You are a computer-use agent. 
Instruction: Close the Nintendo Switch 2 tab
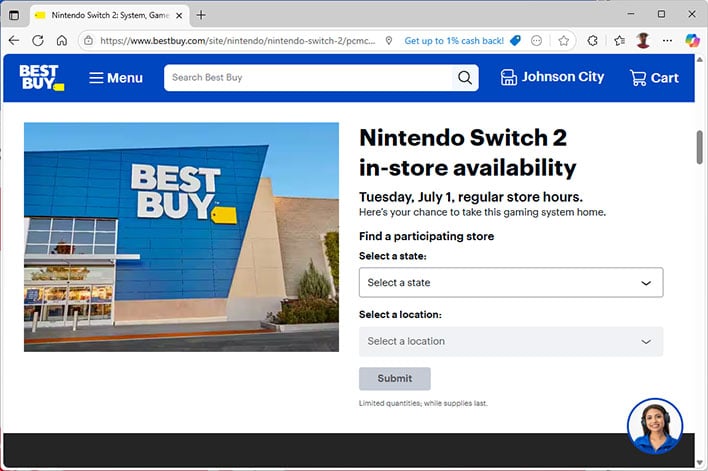pyautogui.click(x=179, y=15)
